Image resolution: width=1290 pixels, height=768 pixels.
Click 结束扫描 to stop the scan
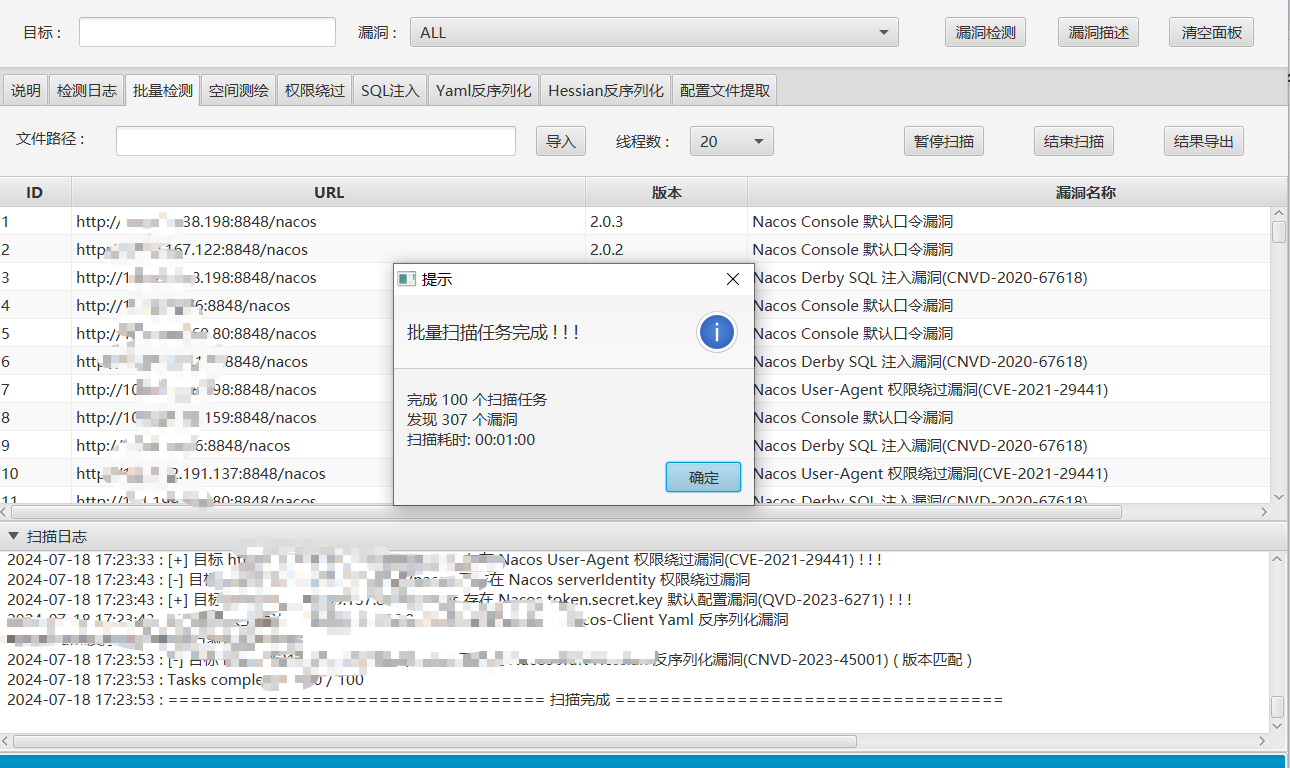tap(1073, 140)
